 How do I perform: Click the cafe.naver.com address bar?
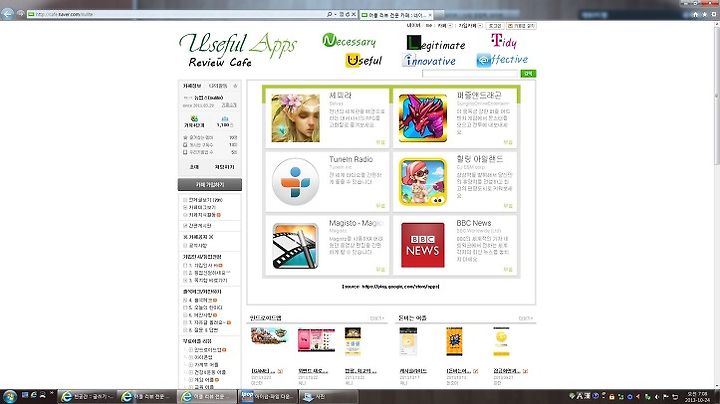[x=179, y=14]
